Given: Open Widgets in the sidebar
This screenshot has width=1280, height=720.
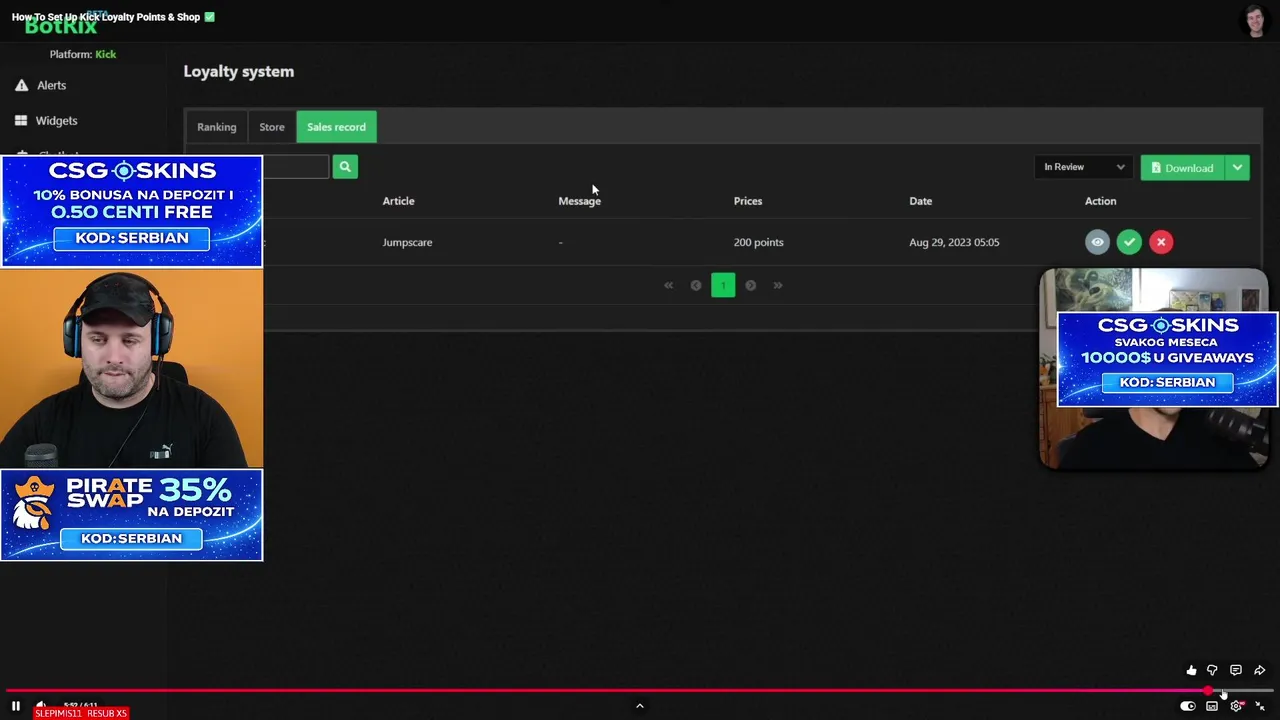Looking at the screenshot, I should coord(56,120).
